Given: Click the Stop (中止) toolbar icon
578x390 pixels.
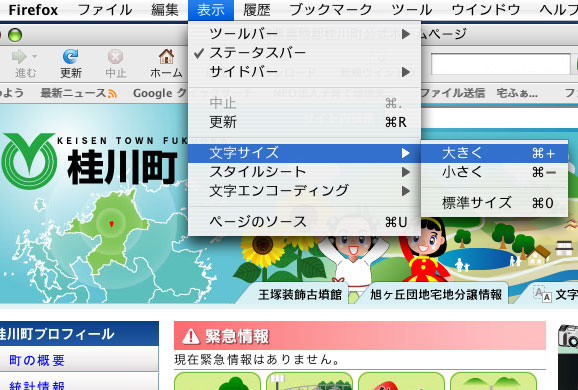Looking at the screenshot, I should click(115, 56).
